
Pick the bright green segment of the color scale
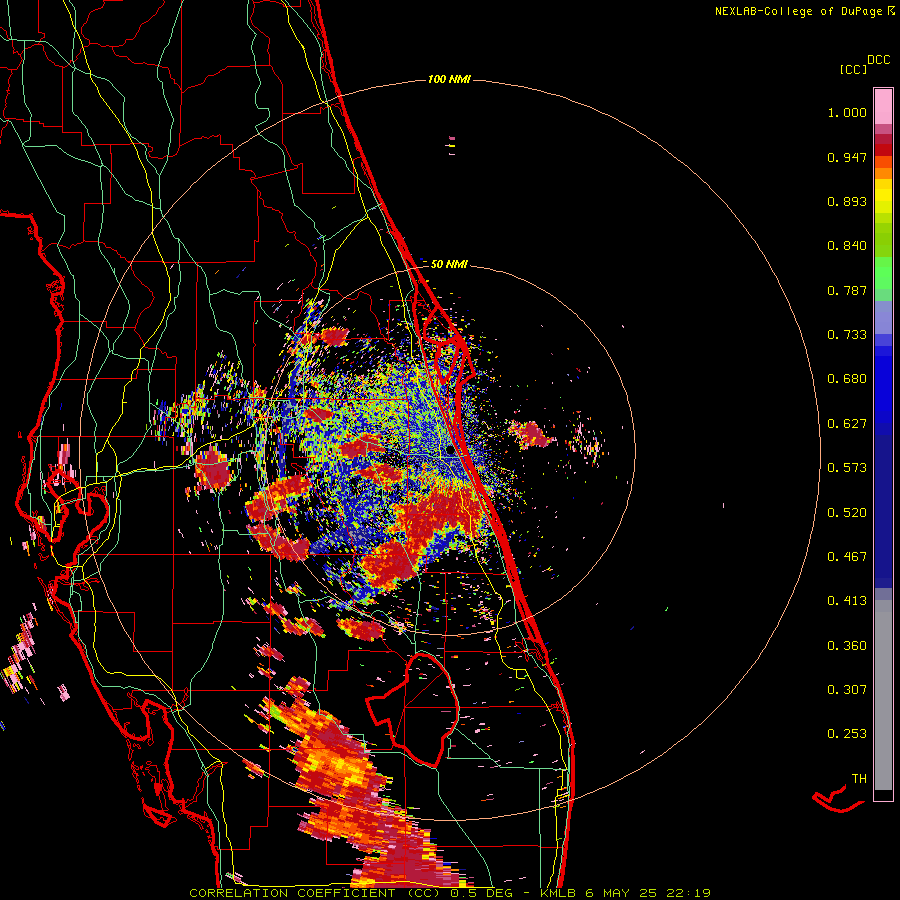click(x=883, y=273)
